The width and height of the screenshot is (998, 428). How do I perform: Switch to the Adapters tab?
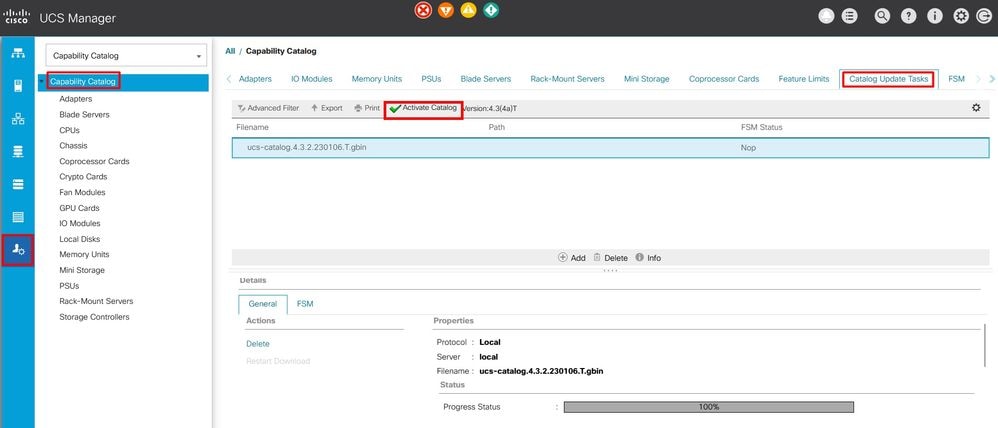tap(255, 79)
